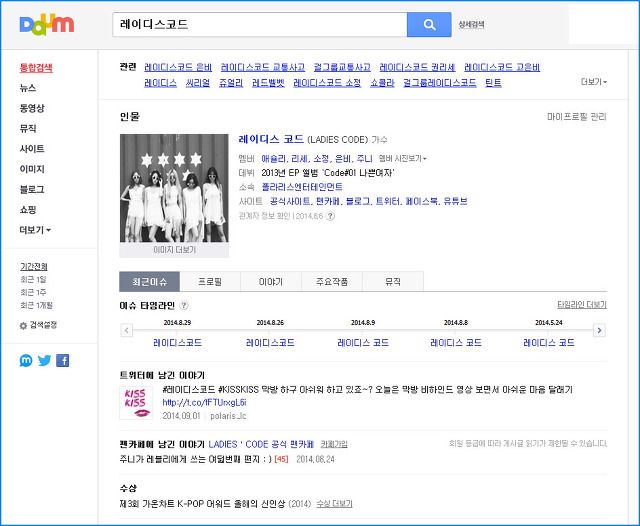640x526 pixels.
Task: Open LADIES' CODE 공식 팬카페 link
Action: coord(261,444)
